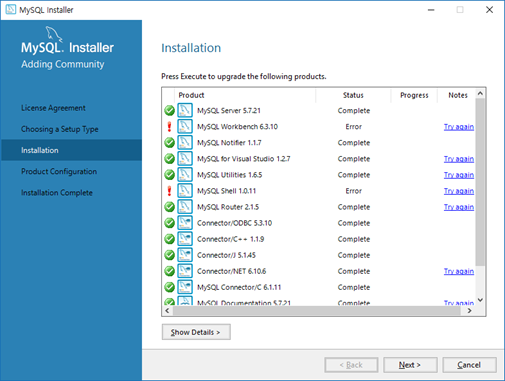Click the green check beside Connector/NET

169,271
